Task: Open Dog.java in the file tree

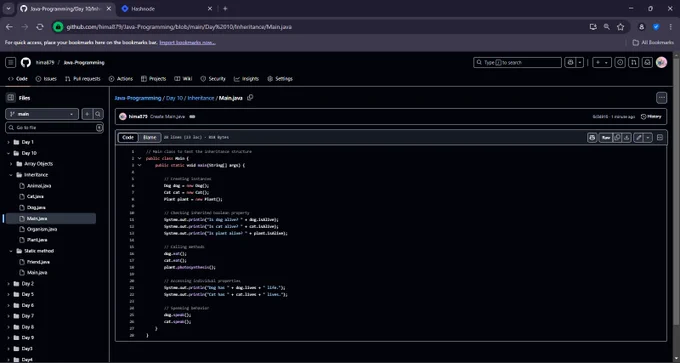Action: (x=36, y=207)
